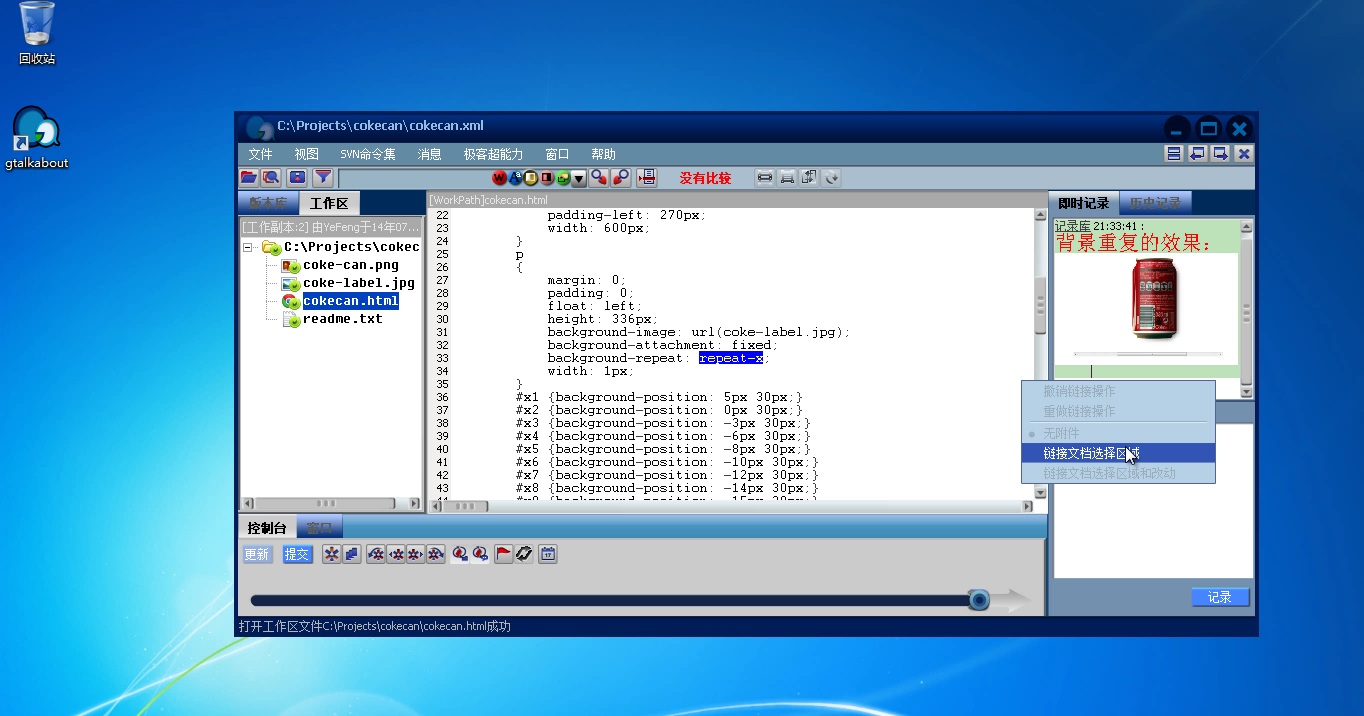Open the 窗口 menu in the menu bar

pyautogui.click(x=557, y=154)
